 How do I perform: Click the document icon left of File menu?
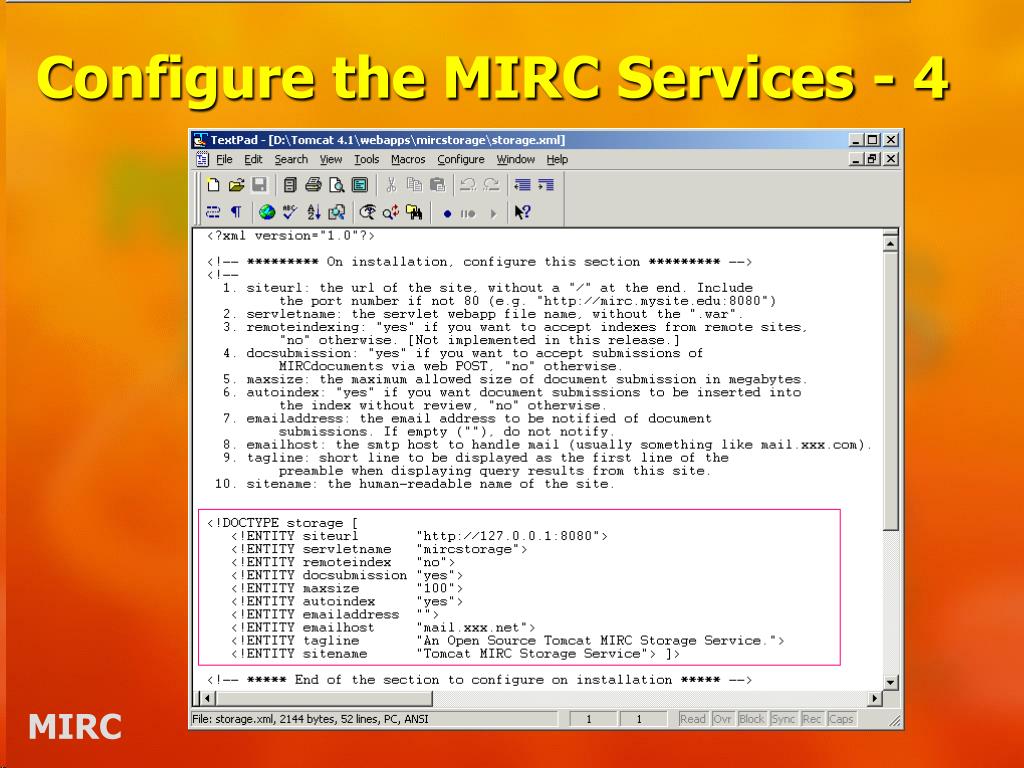pyautogui.click(x=202, y=159)
